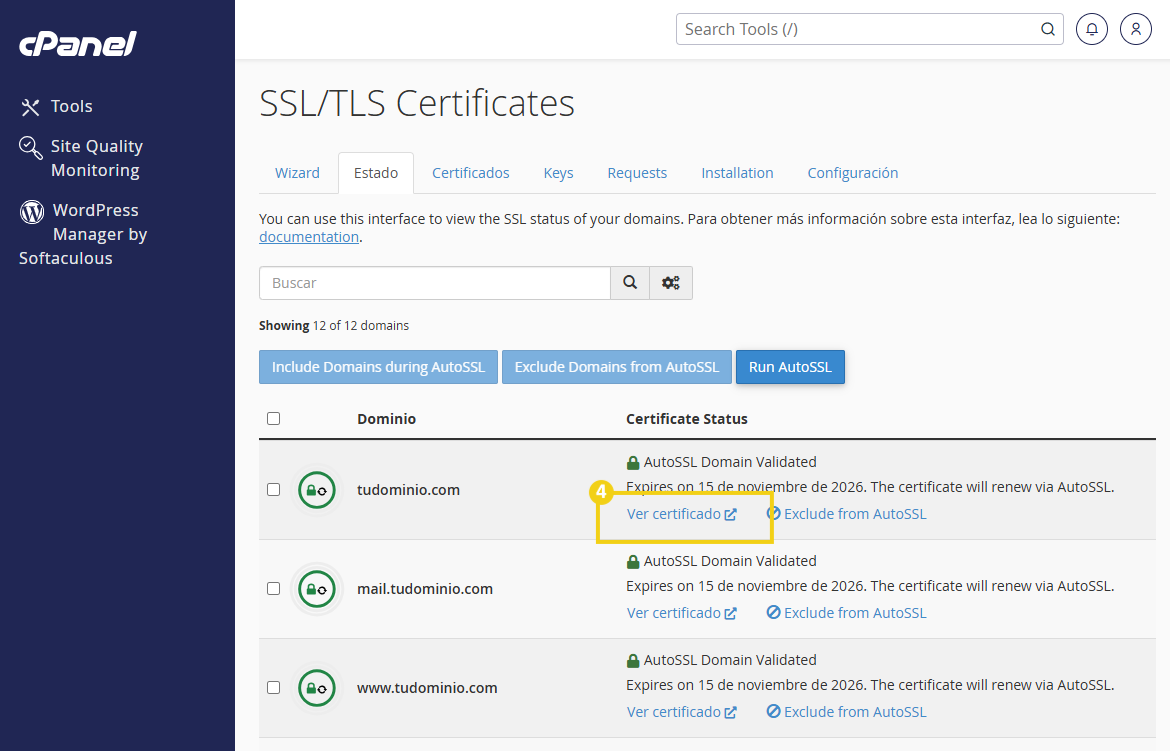The image size is (1170, 751).
Task: Open the Configuración tab
Action: pyautogui.click(x=853, y=173)
